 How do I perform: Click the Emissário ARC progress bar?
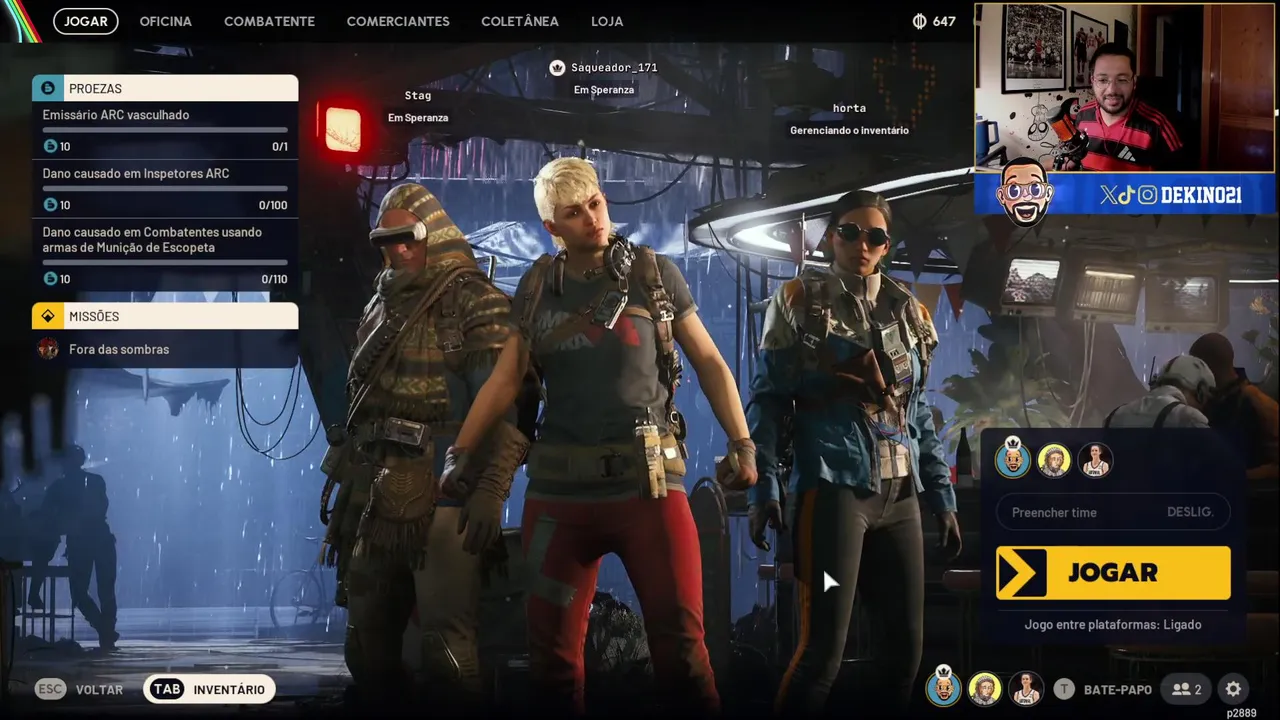pos(165,130)
